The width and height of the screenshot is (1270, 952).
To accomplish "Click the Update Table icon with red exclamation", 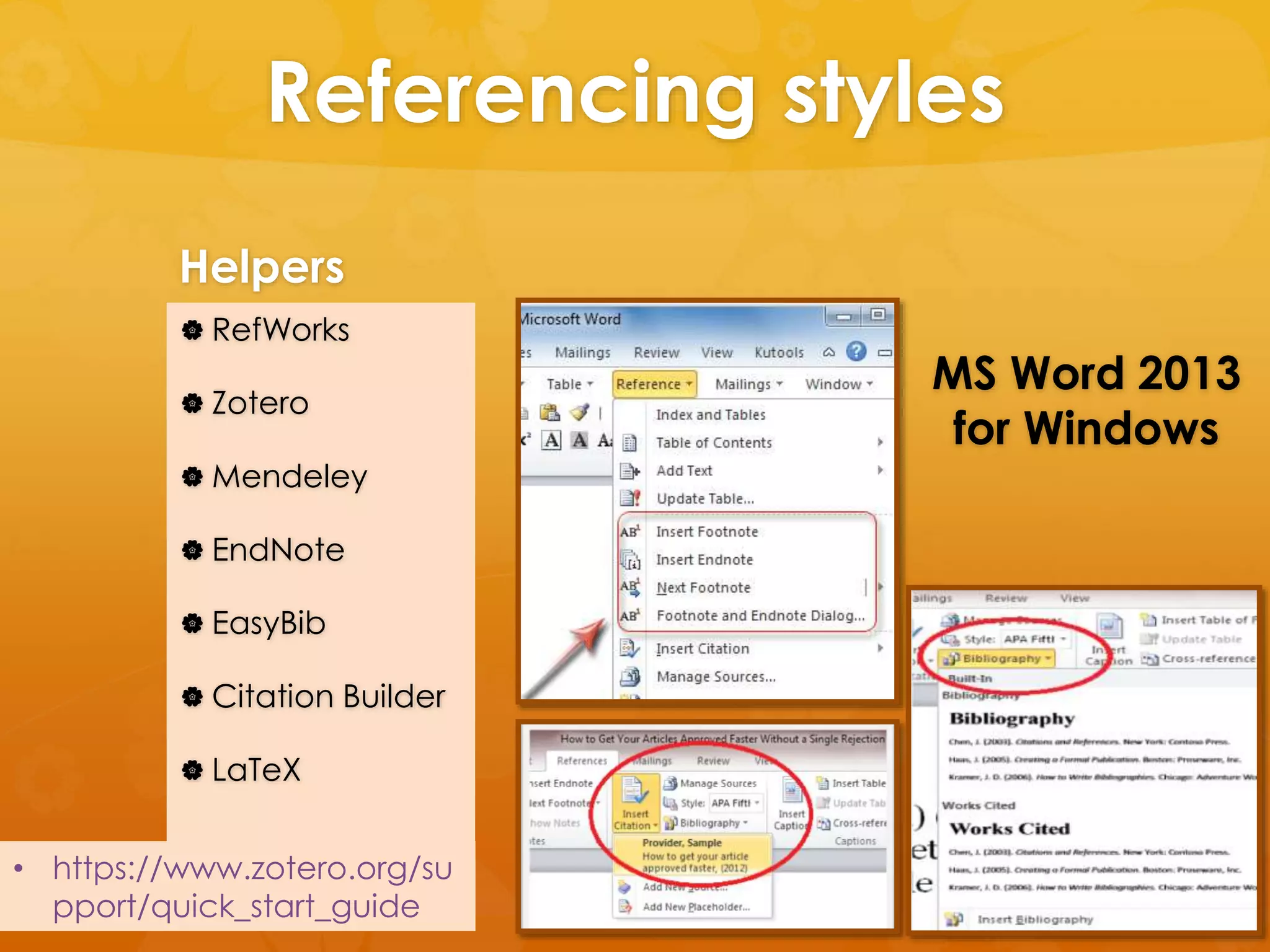I will 630,498.
